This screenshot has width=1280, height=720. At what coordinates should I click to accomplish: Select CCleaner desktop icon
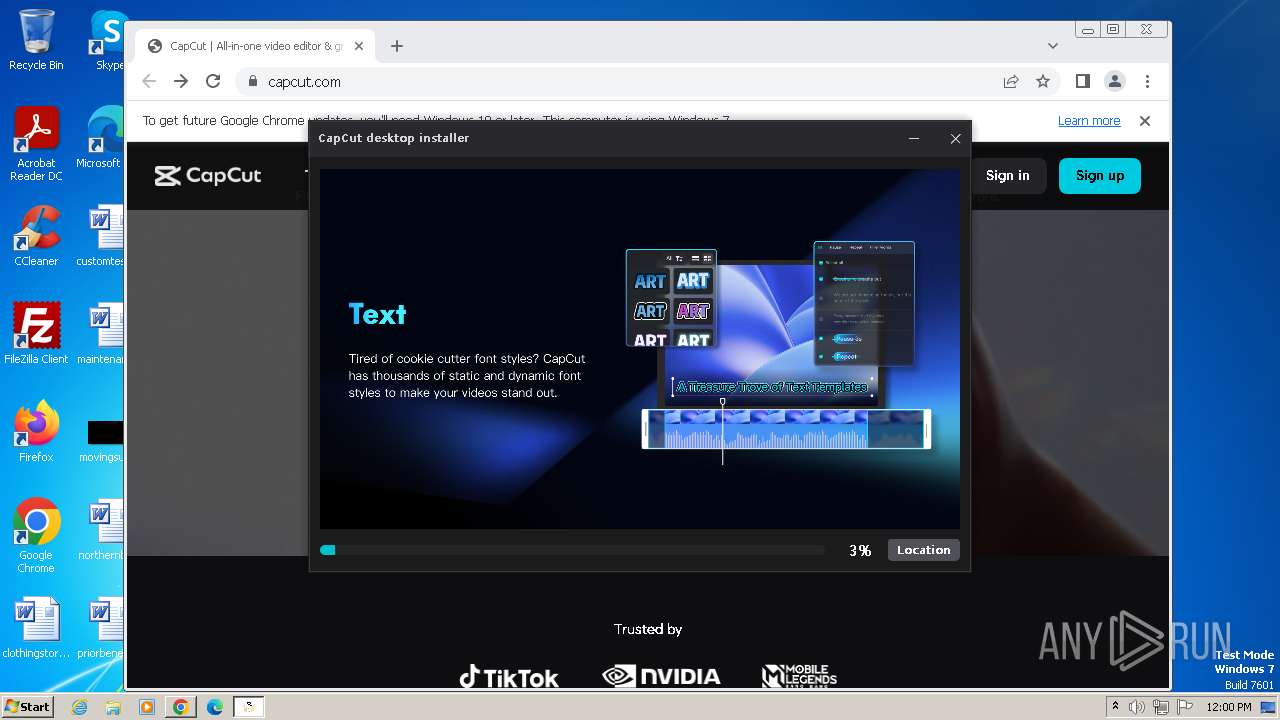pyautogui.click(x=36, y=236)
